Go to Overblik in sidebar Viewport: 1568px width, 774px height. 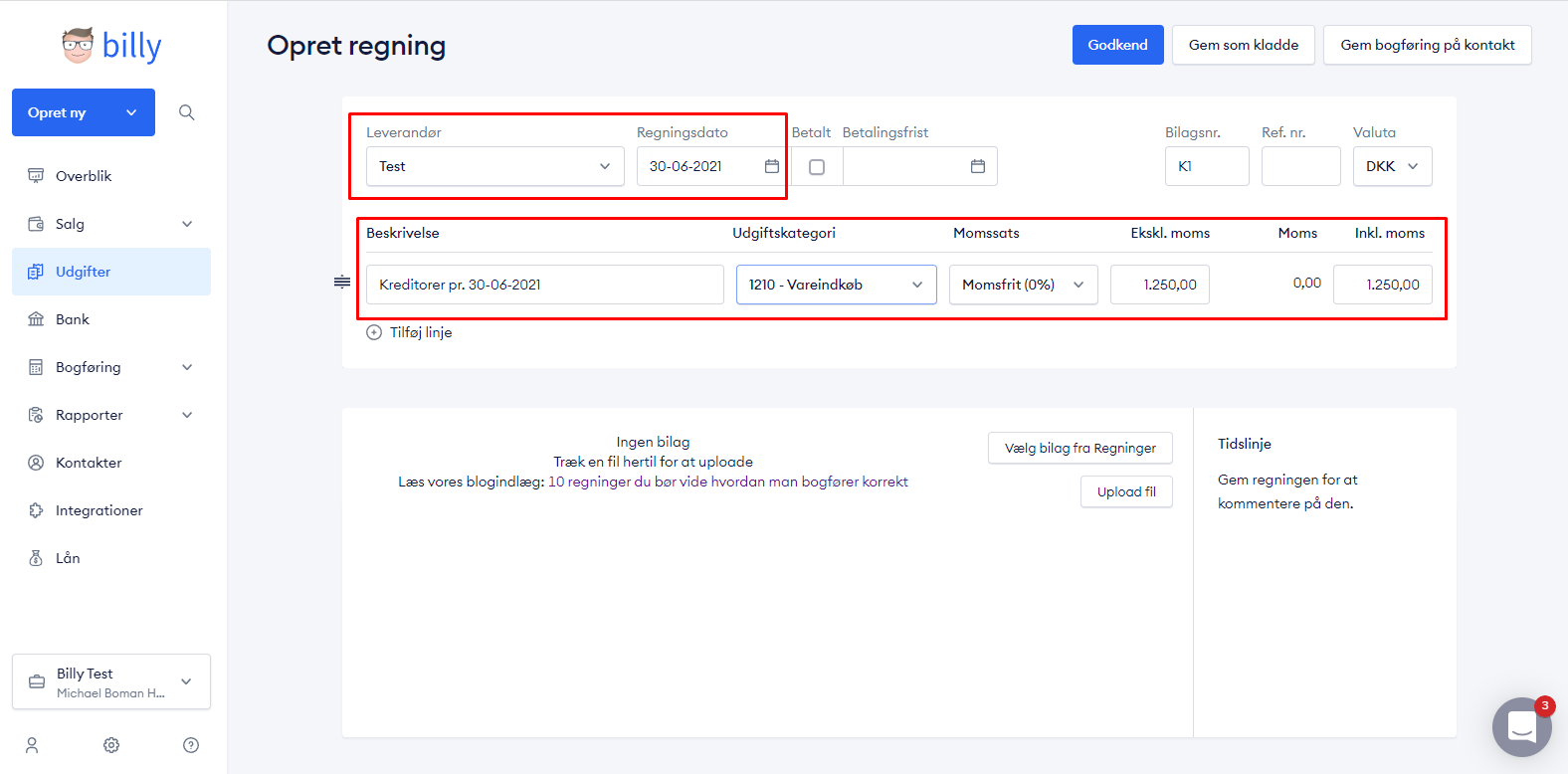coord(111,176)
